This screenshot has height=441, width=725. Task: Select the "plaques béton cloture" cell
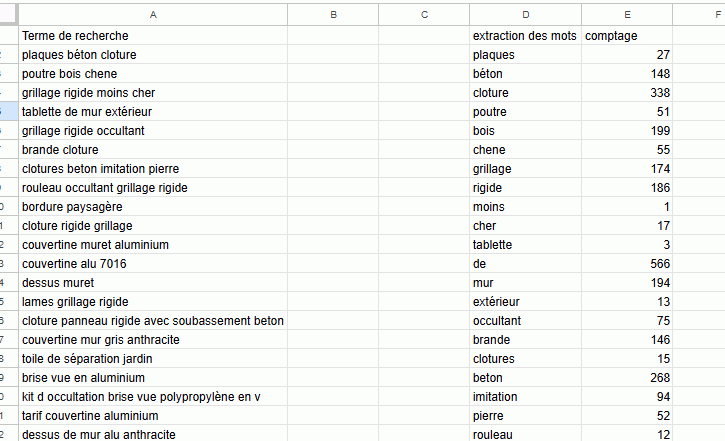pos(152,55)
